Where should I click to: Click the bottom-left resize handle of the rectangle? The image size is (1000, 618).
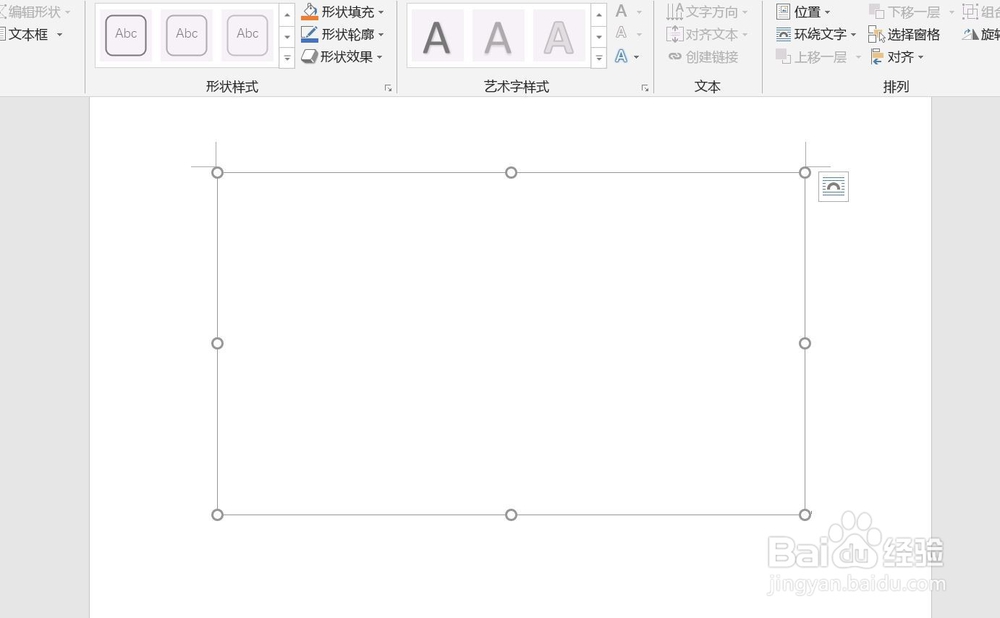point(217,515)
